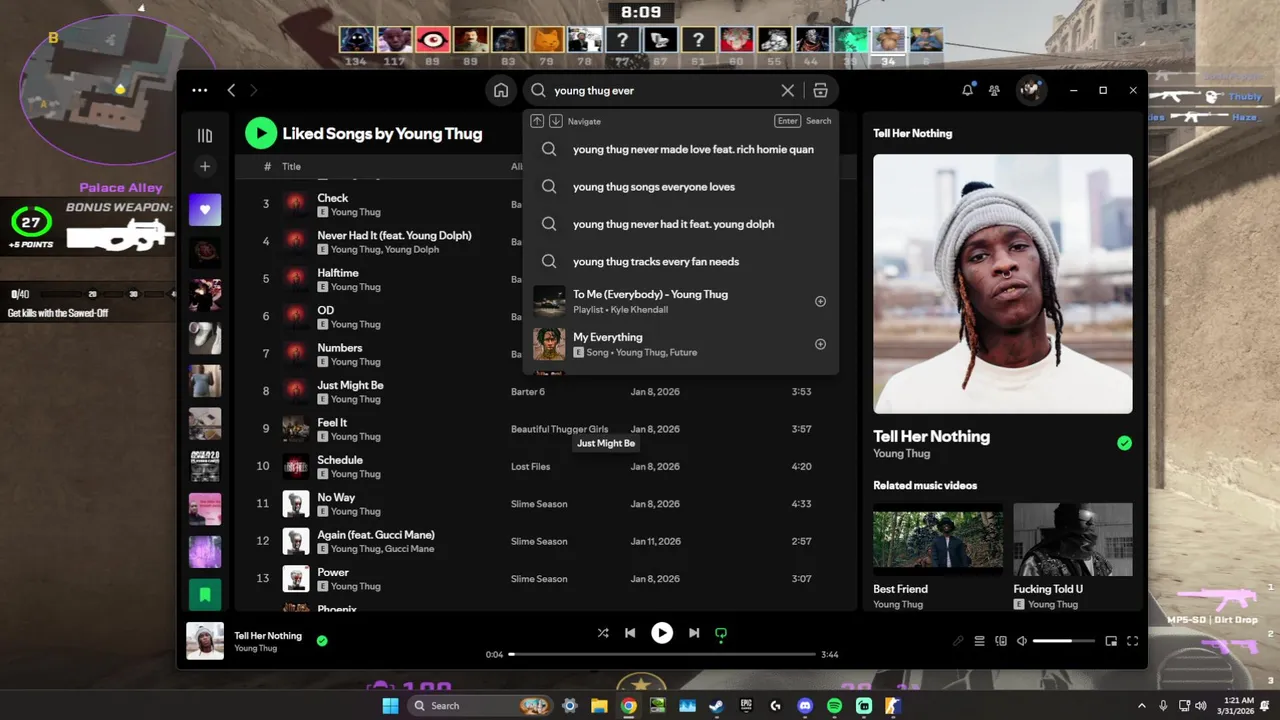Select the track row Halftime
The height and width of the screenshot is (720, 1280).
545,279
